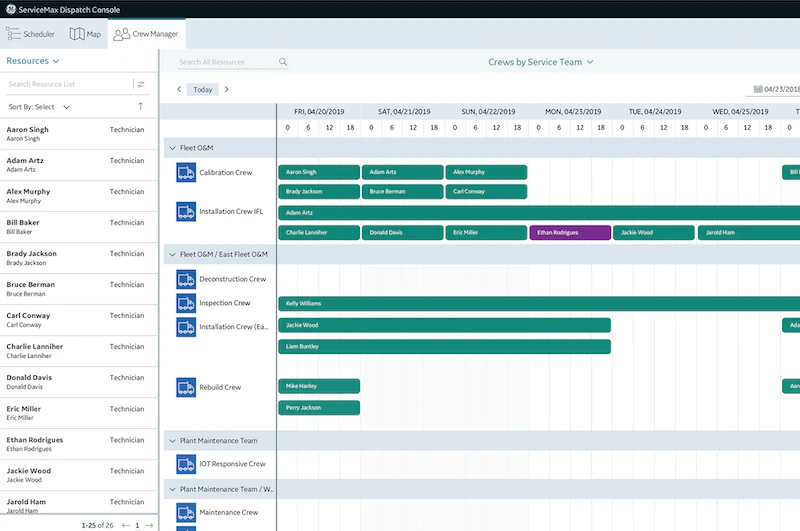This screenshot has width=800, height=531.
Task: Open the Alex Murphy assignment bar
Action: 486,172
